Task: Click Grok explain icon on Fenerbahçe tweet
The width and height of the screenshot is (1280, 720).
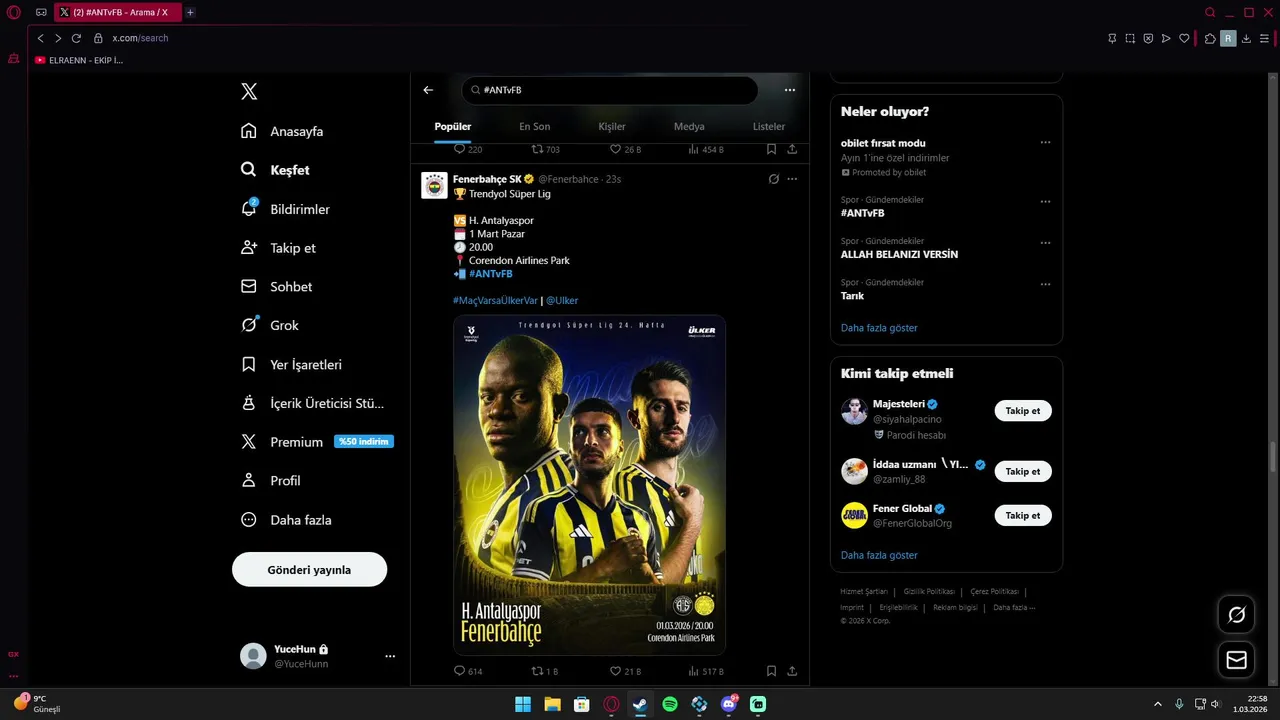Action: 773,179
